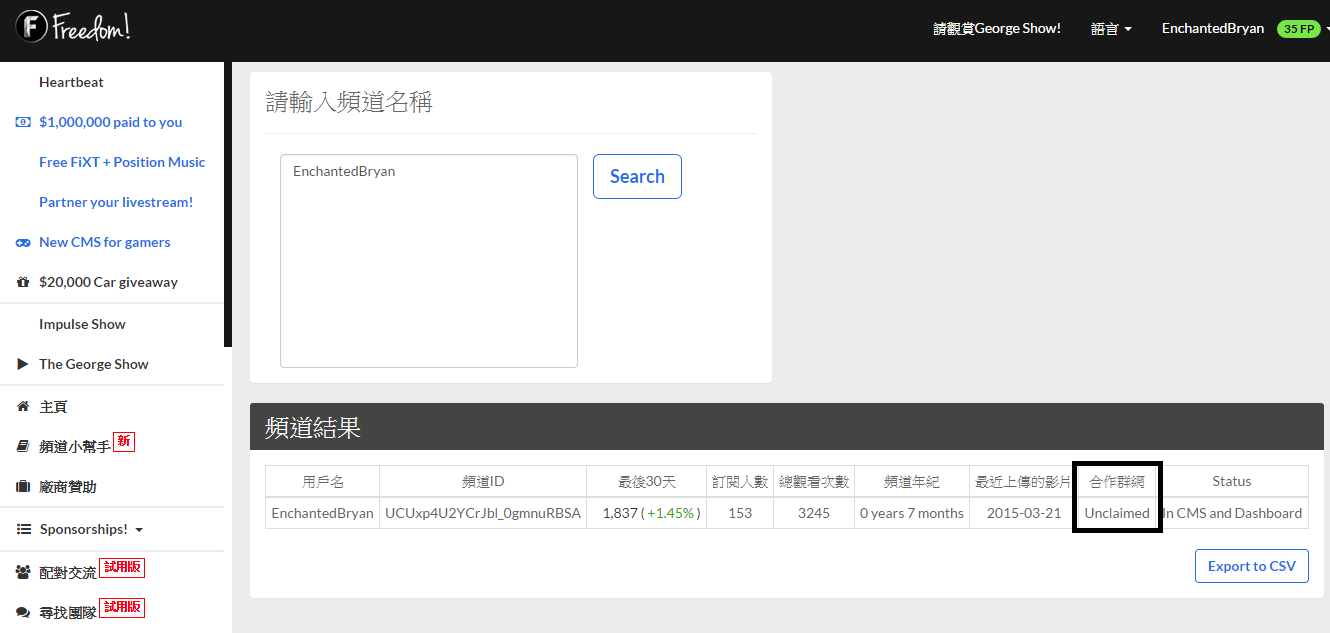
Task: Click the play icon beside The George Show
Action: pos(23,364)
